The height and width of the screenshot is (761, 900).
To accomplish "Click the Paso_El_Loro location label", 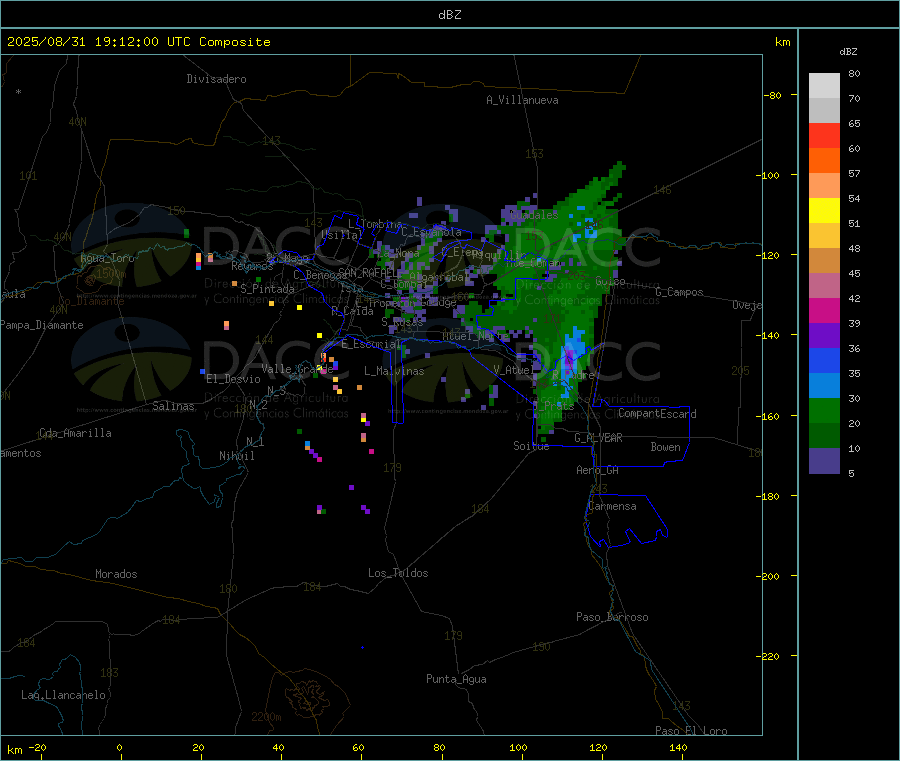I will coord(691,731).
